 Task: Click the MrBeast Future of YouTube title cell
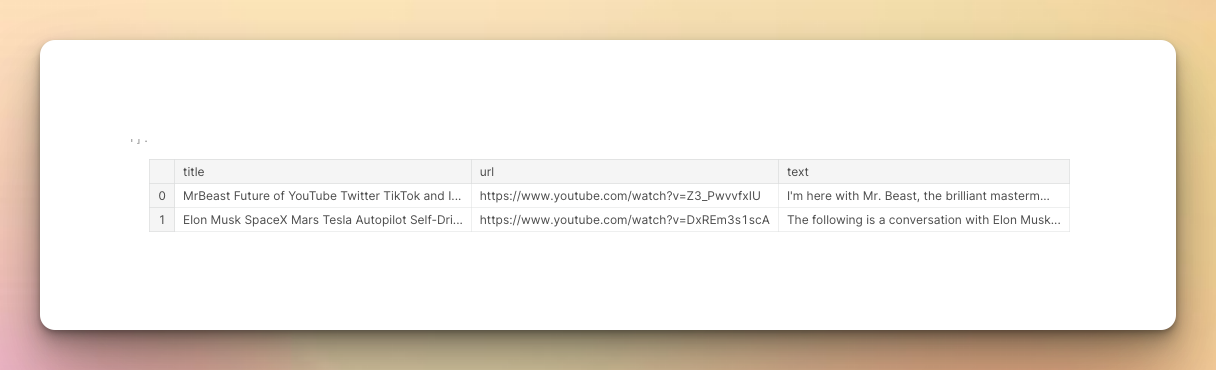coord(322,196)
